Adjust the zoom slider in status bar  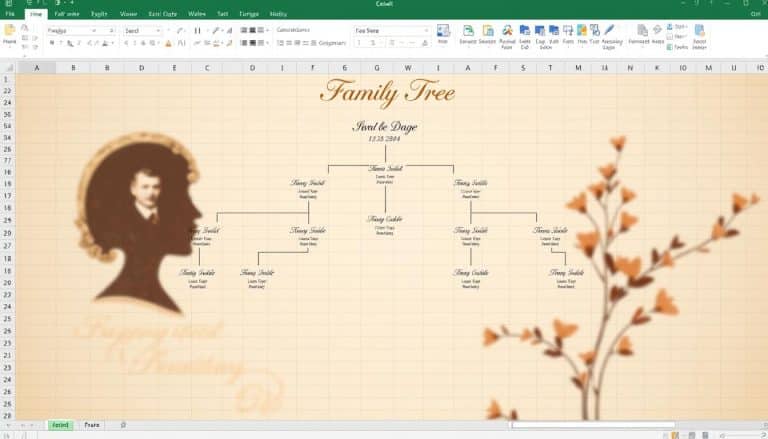click(x=742, y=435)
